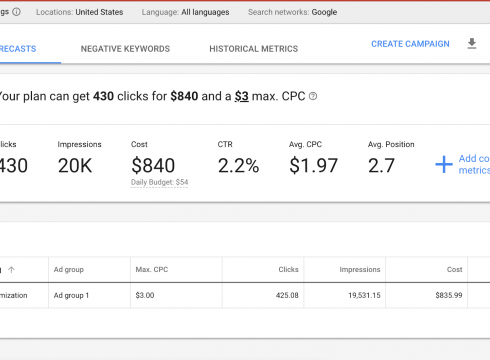Switch to the Negative Keywords tab

pos(125,49)
